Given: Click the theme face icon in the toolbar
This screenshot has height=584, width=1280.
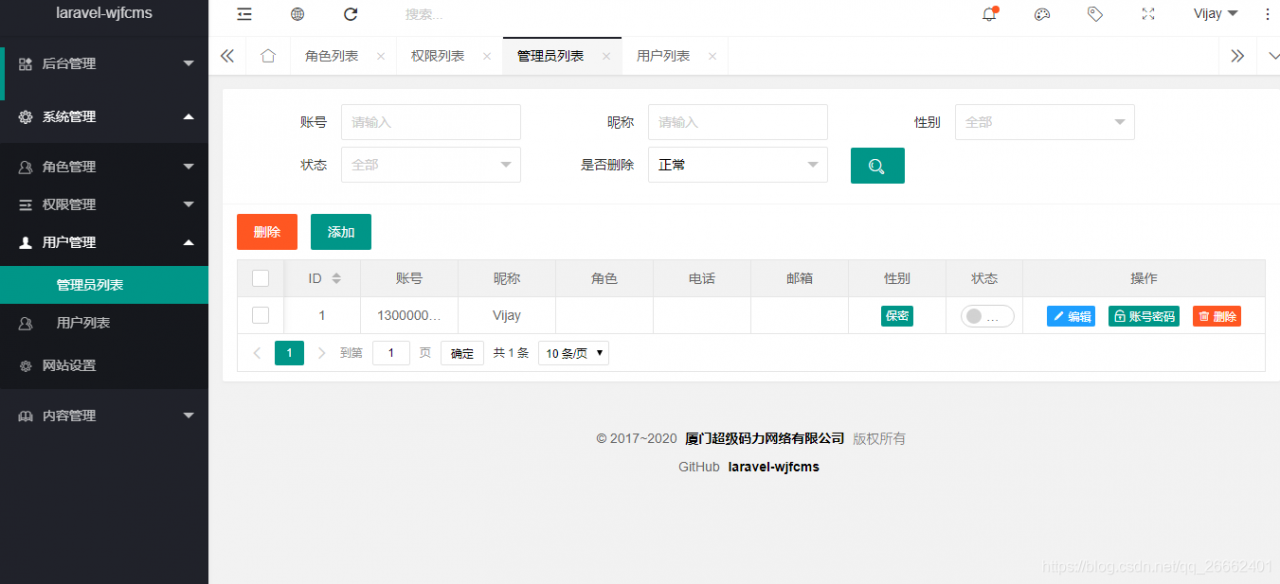Looking at the screenshot, I should [1042, 14].
